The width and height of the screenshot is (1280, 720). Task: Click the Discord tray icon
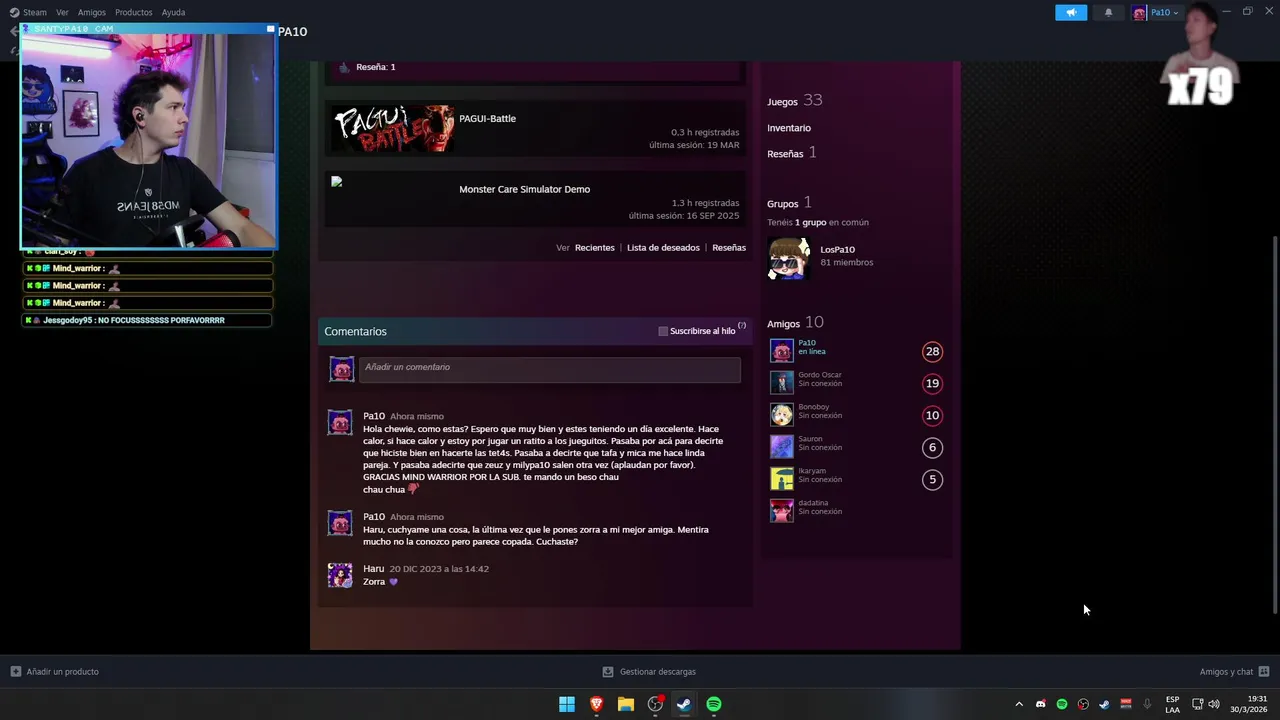point(1041,704)
